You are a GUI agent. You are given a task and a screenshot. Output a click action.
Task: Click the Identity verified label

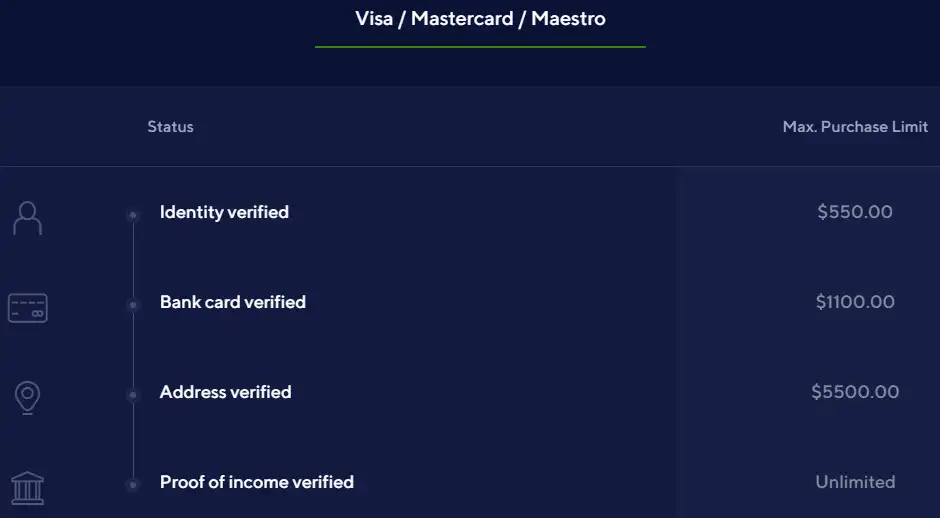tap(224, 212)
